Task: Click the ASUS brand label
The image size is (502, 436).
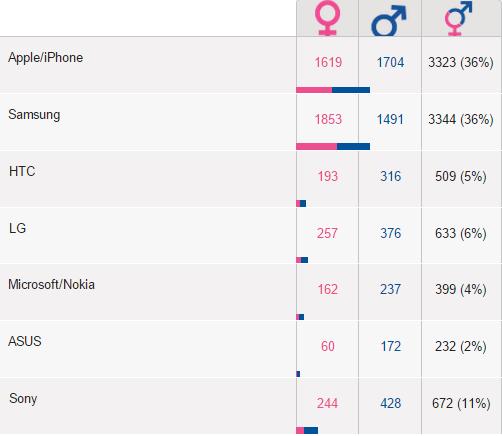Action: click(x=25, y=341)
